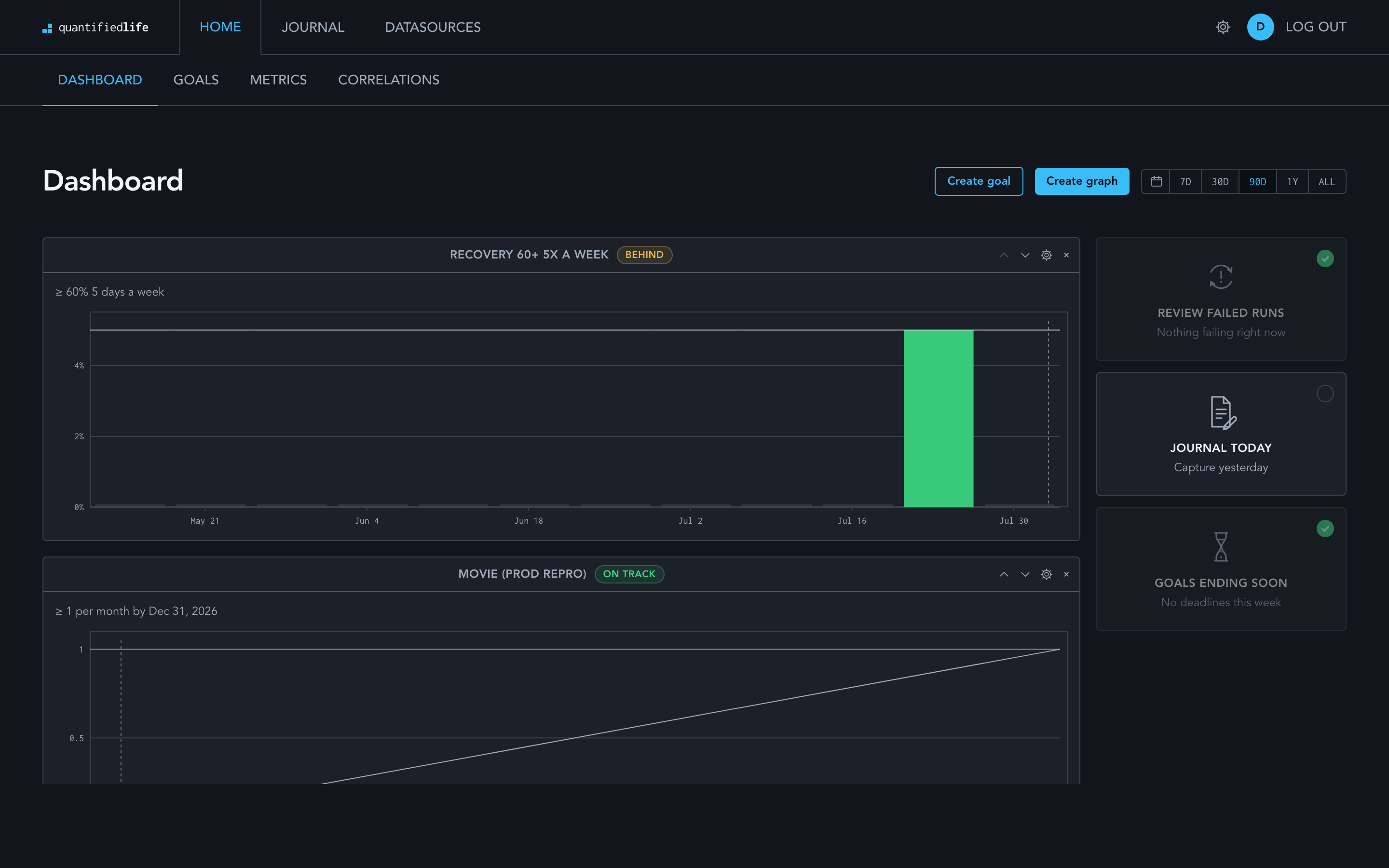Viewport: 1389px width, 868px height.
Task: Click LOG OUT link
Action: [x=1316, y=27]
